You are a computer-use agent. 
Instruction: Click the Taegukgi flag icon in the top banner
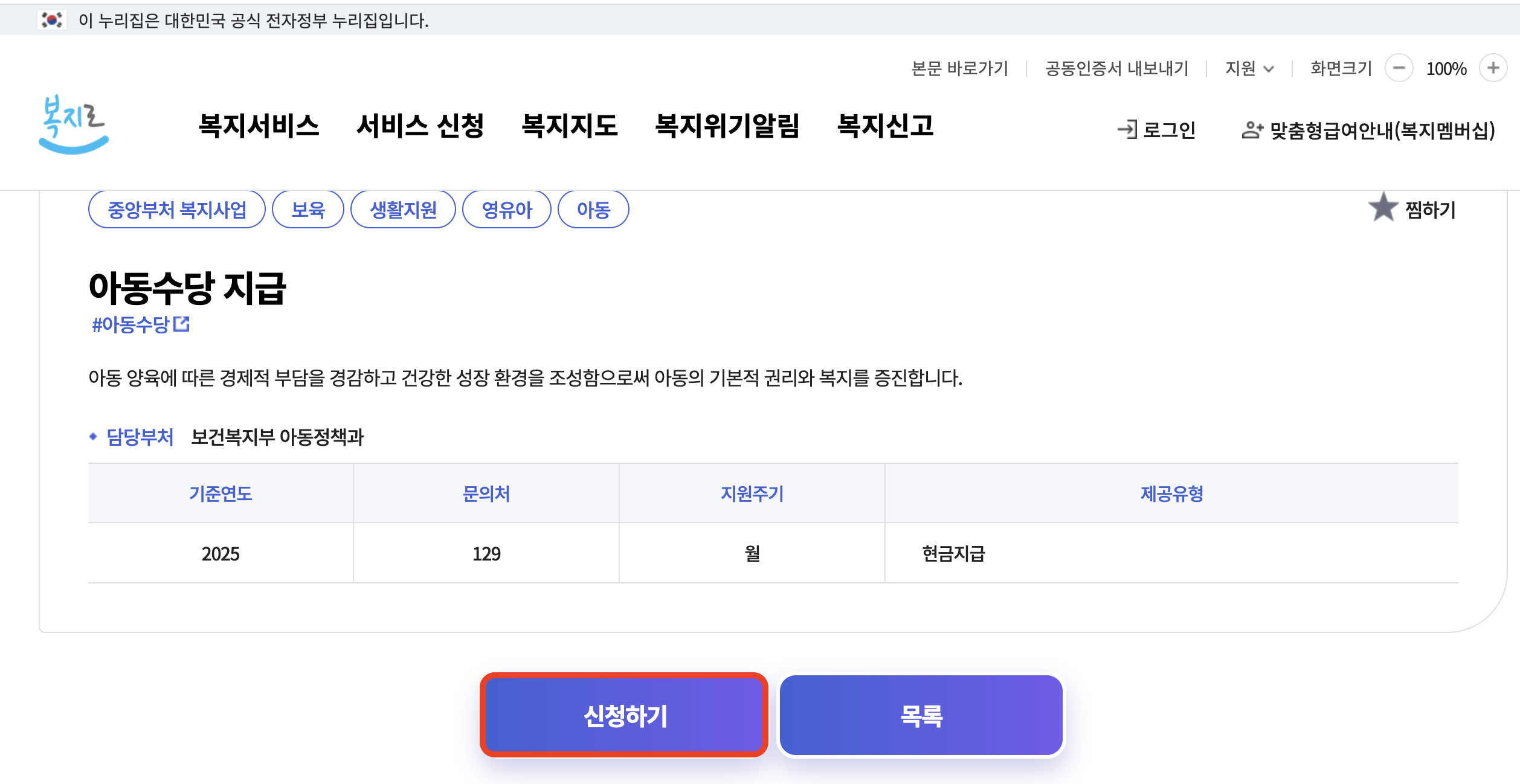pos(51,19)
